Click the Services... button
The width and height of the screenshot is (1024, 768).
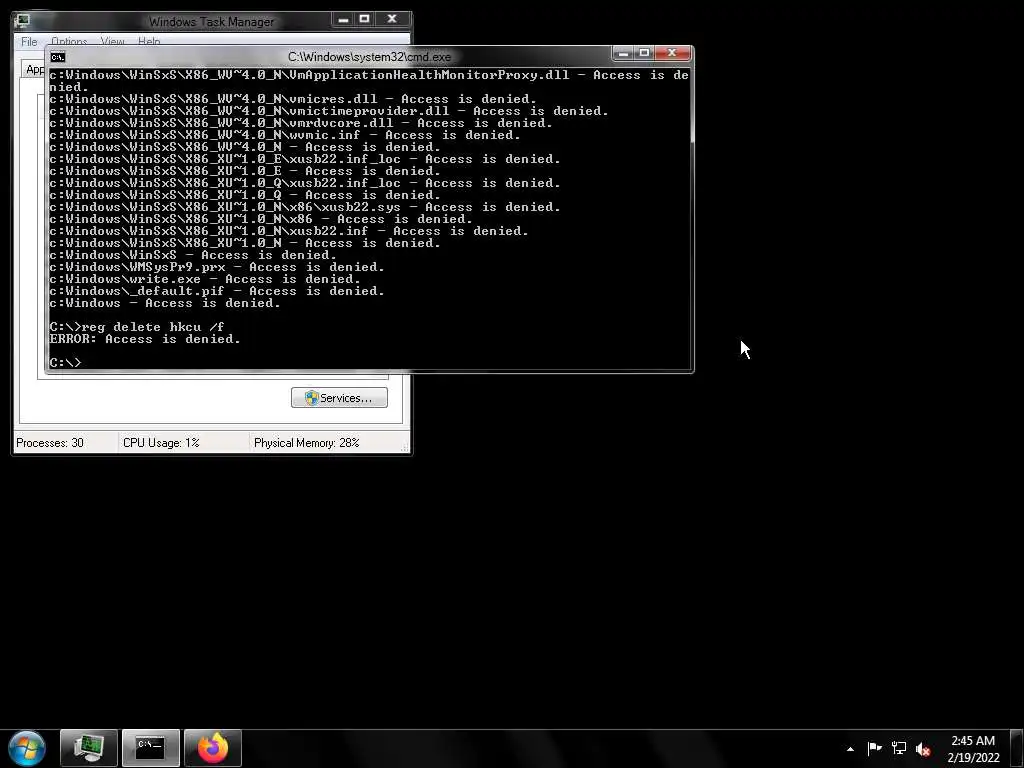tap(339, 398)
